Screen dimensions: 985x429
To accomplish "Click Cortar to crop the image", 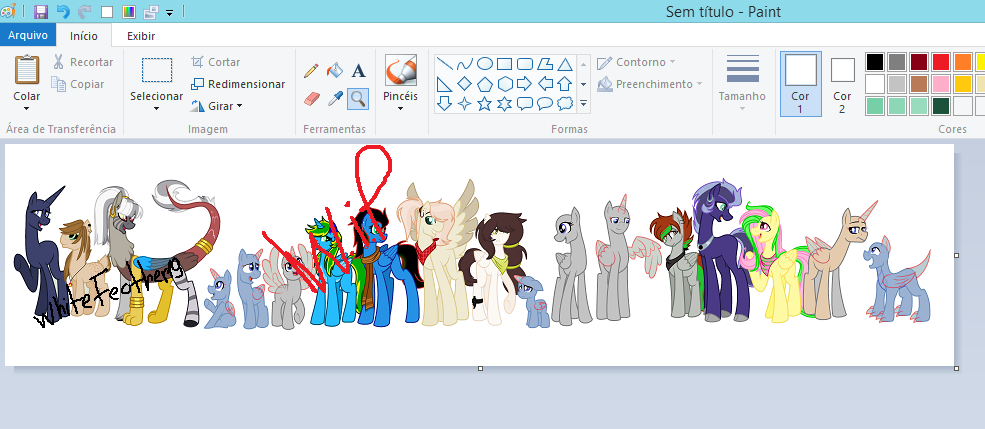I will click(x=215, y=62).
